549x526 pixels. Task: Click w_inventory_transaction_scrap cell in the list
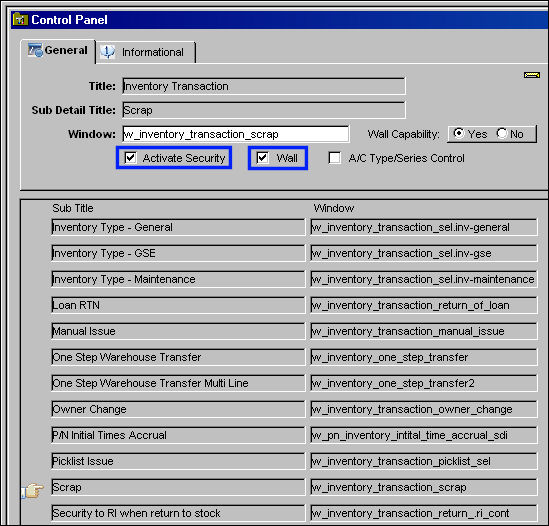[424, 487]
